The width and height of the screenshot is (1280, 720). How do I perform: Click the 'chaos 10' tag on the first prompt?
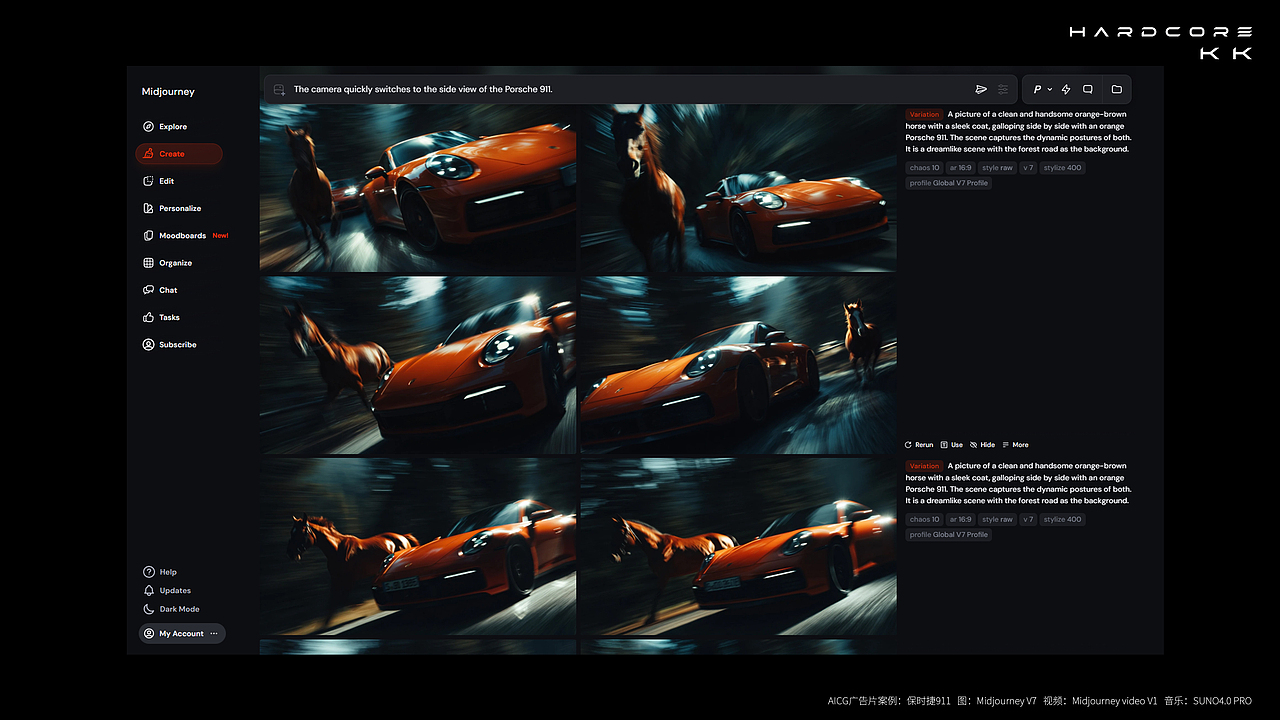[x=925, y=168]
